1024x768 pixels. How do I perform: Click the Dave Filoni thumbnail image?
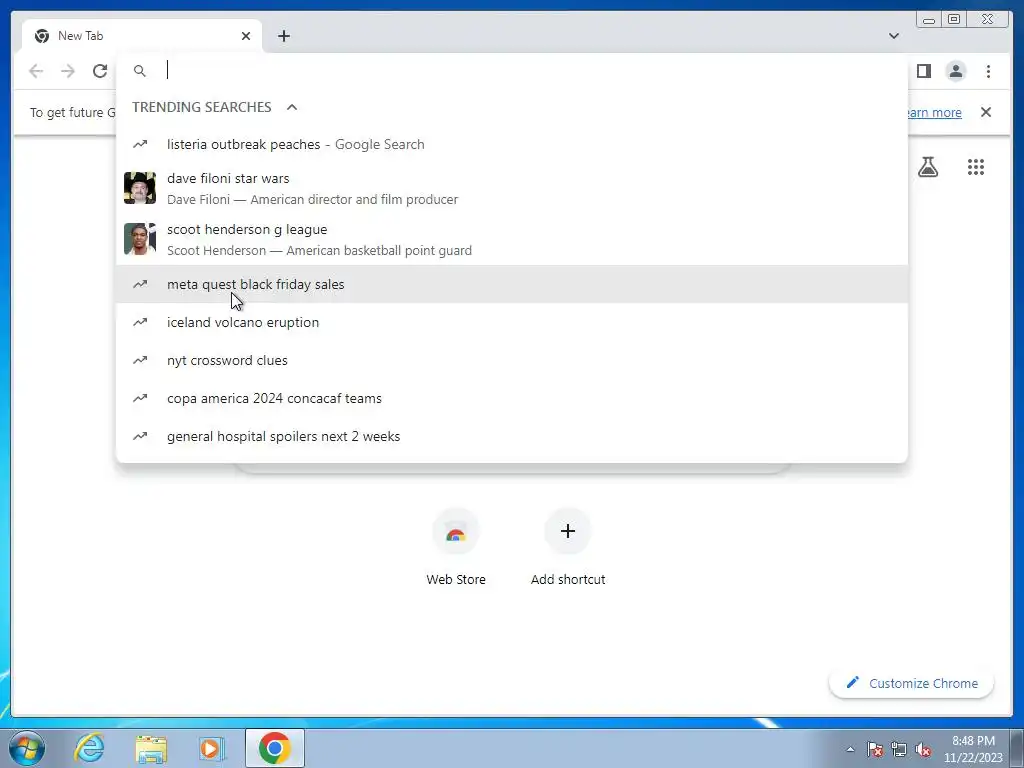pyautogui.click(x=140, y=188)
